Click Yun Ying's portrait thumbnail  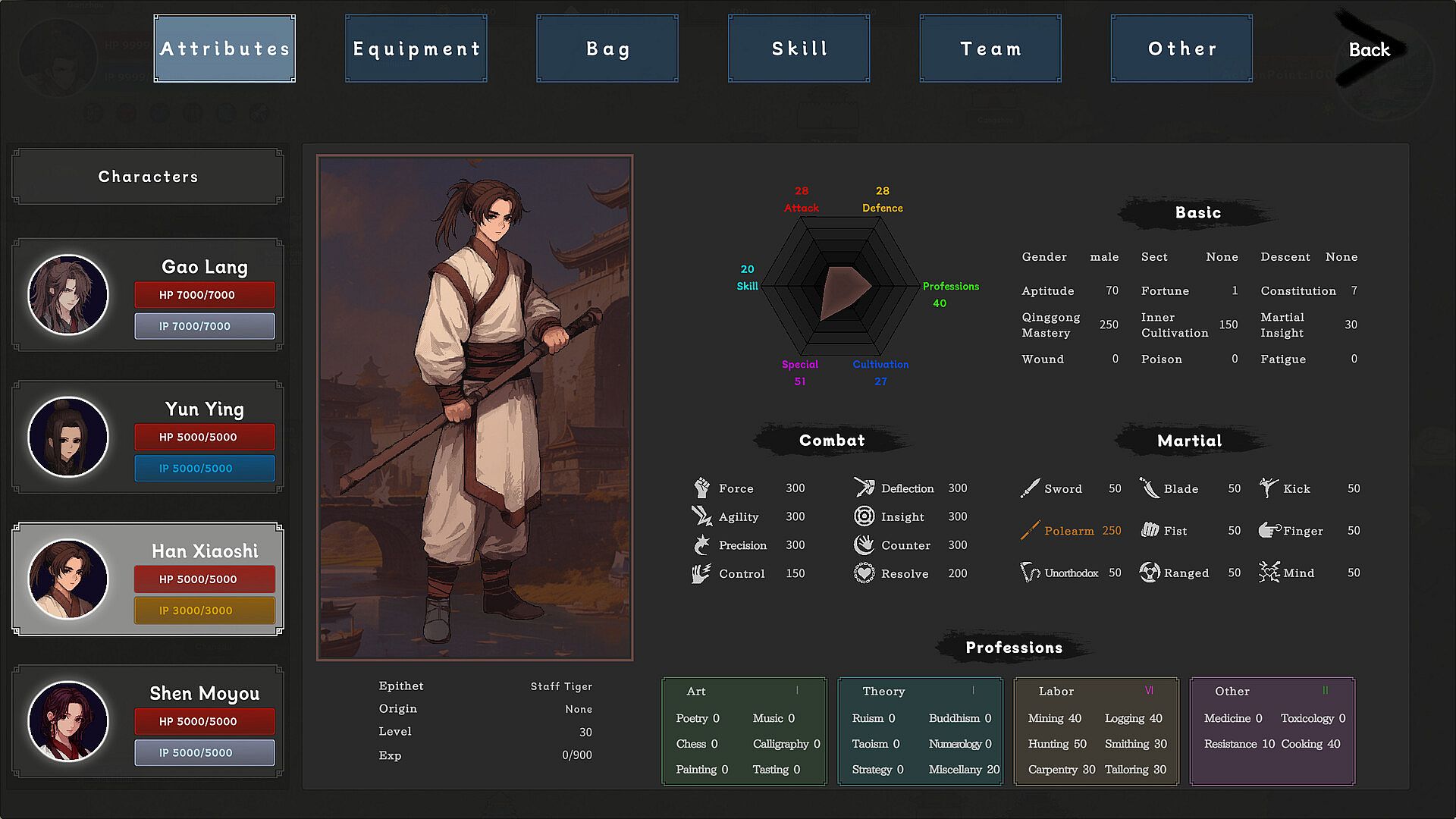pyautogui.click(x=68, y=437)
